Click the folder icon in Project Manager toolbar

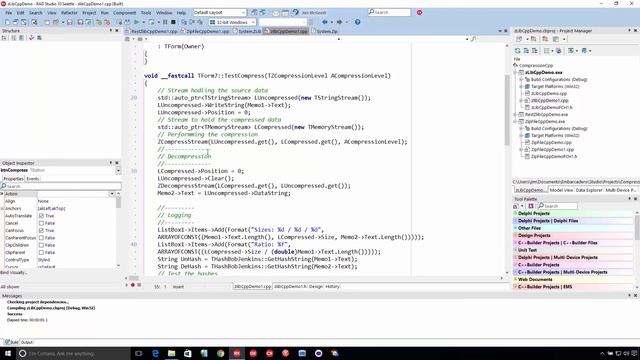point(545,39)
